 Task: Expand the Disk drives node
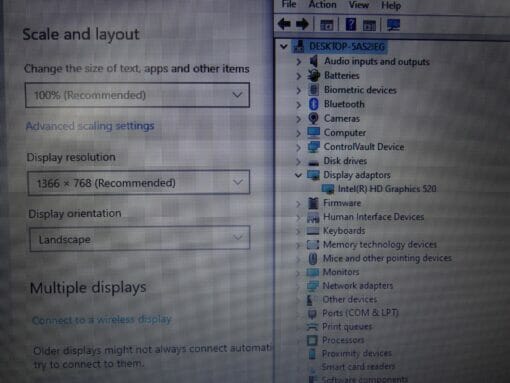point(298,161)
